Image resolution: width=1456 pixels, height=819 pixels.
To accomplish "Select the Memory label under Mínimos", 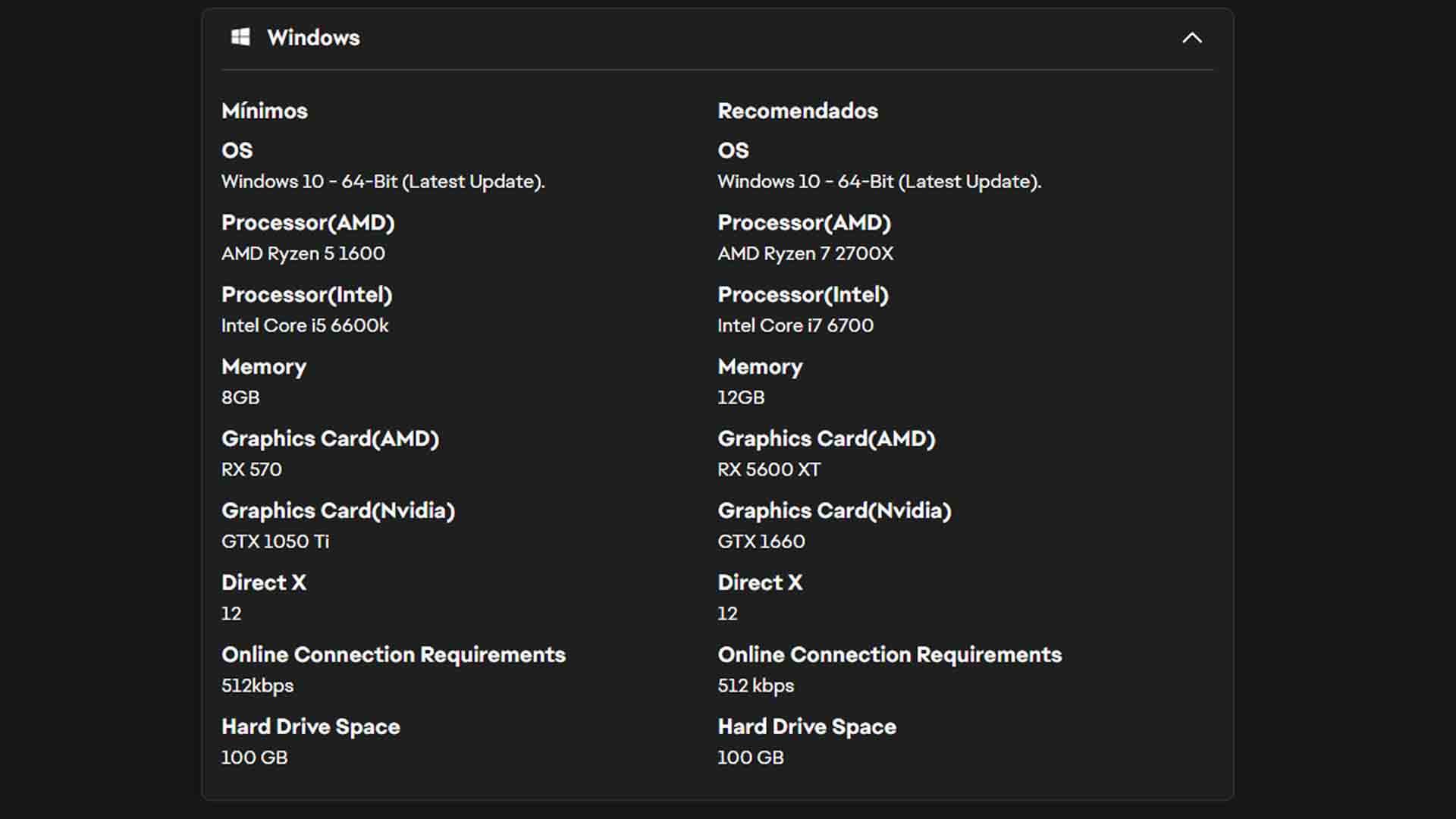I will (x=264, y=367).
